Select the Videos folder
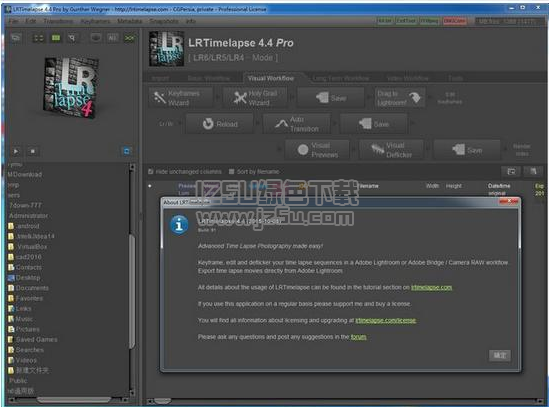 click(22, 360)
